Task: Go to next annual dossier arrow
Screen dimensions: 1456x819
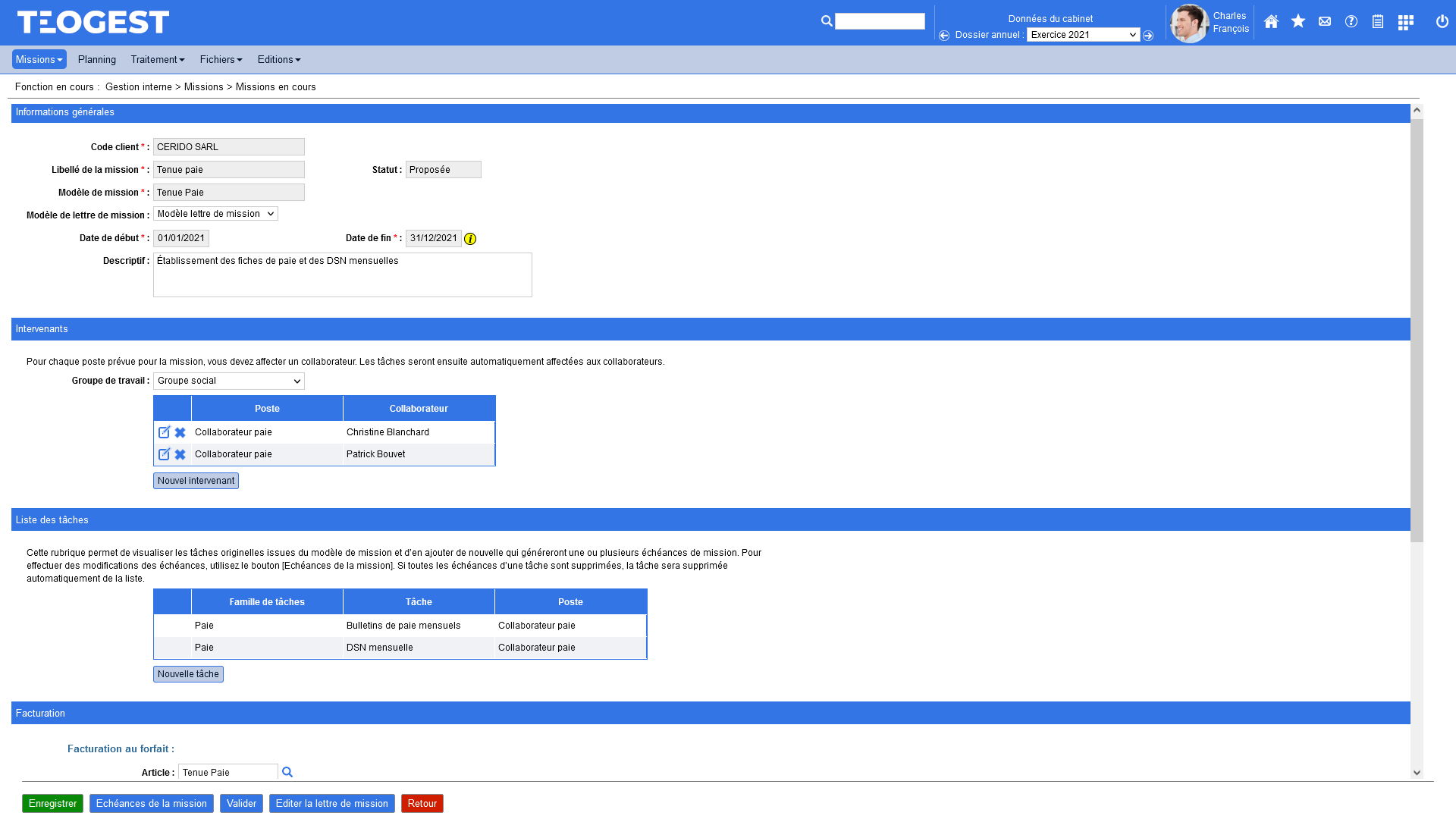Action: pos(1148,36)
